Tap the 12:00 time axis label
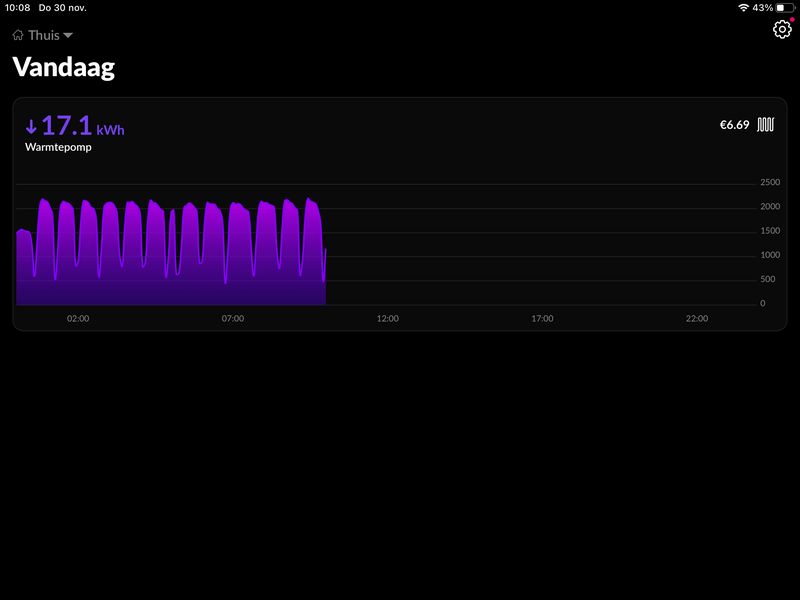800x600 pixels. [x=388, y=318]
